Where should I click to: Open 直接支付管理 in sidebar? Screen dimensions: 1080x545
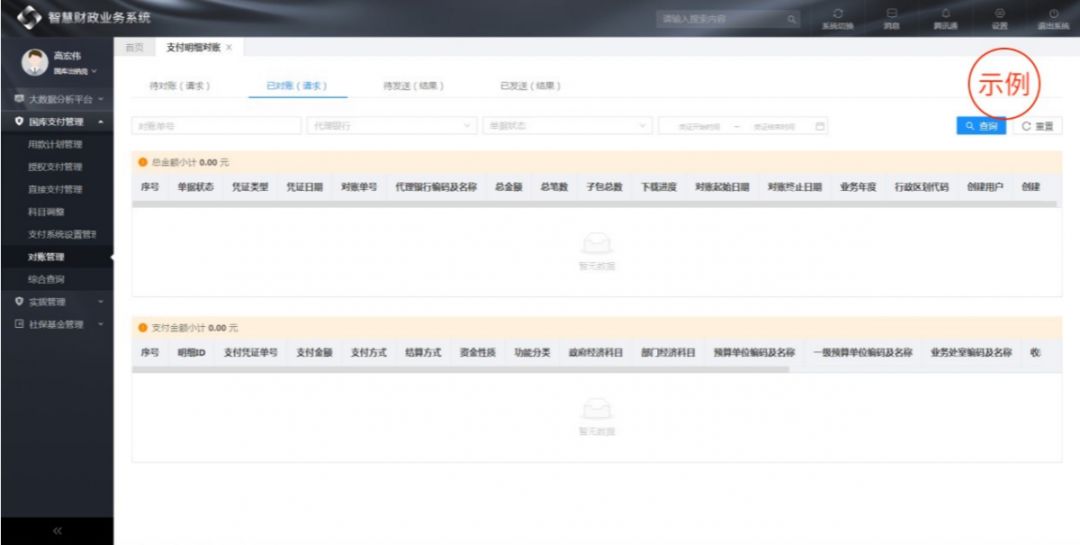[x=55, y=189]
